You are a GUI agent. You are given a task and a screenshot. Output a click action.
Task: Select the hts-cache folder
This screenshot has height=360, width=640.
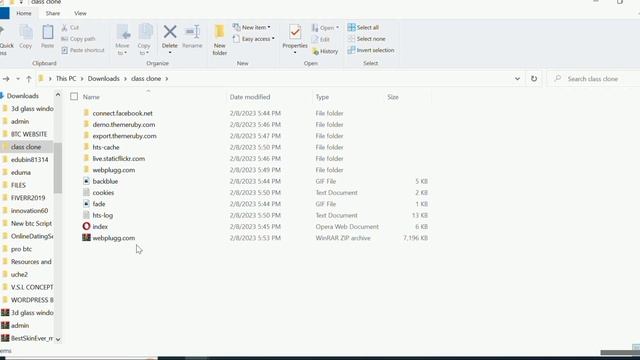106,147
